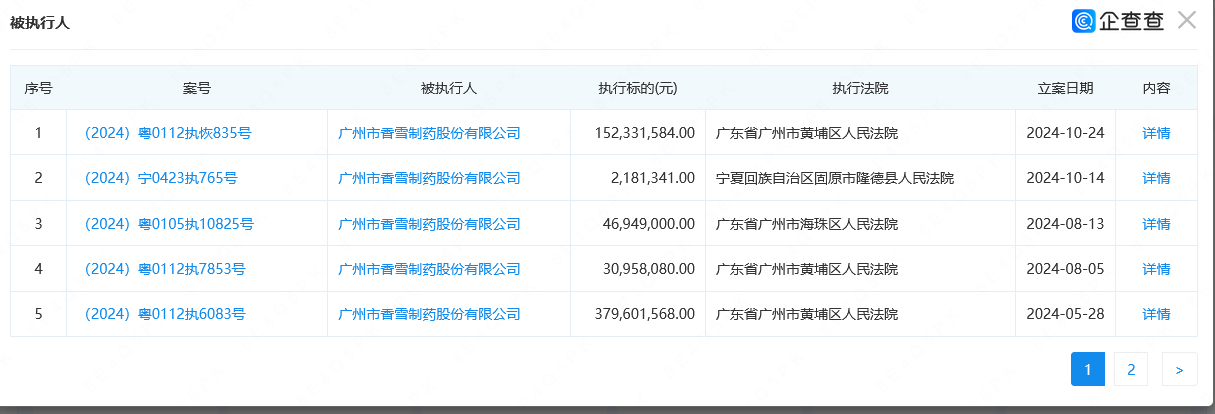Open 广州市香雪制药股份有限公司 link in row 1
Image resolution: width=1215 pixels, height=414 pixels.
point(430,133)
